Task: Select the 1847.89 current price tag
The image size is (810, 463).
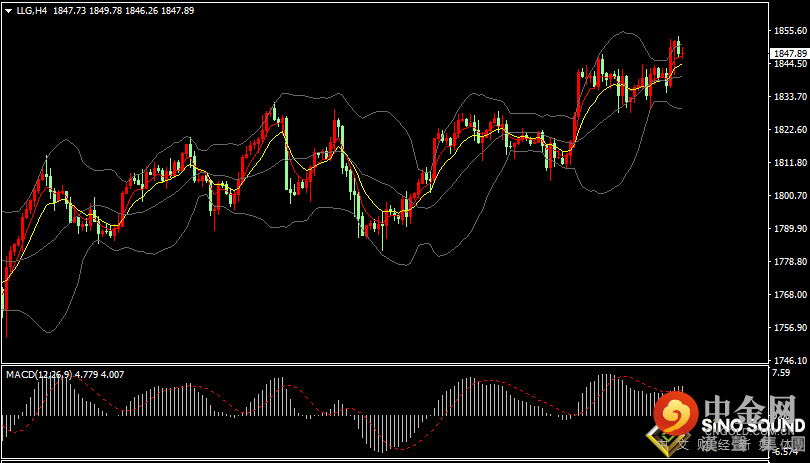Action: point(789,54)
